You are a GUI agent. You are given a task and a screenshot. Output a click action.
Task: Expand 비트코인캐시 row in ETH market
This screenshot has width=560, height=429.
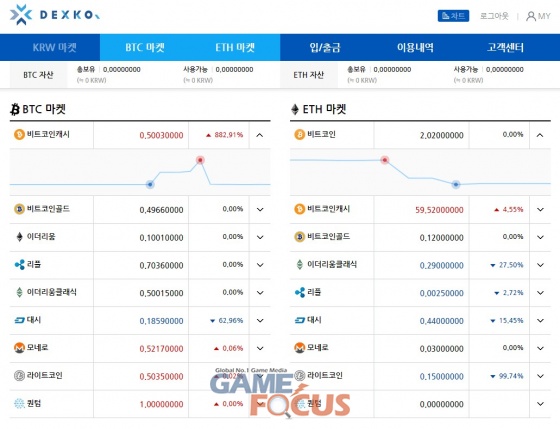(540, 209)
